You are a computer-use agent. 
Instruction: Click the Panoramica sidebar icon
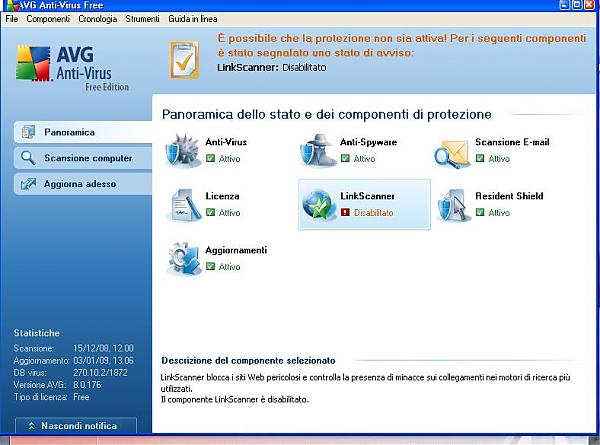pyautogui.click(x=28, y=132)
